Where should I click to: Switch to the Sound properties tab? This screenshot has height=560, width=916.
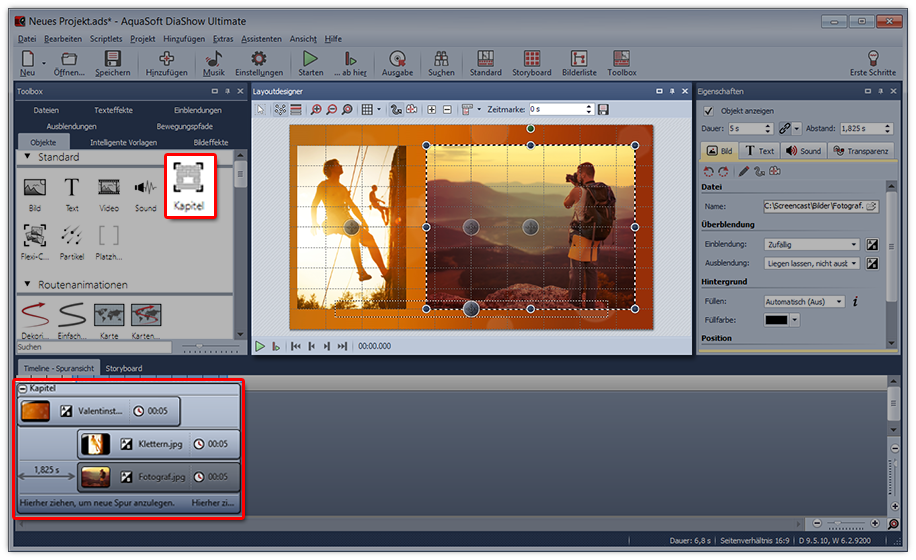point(803,151)
